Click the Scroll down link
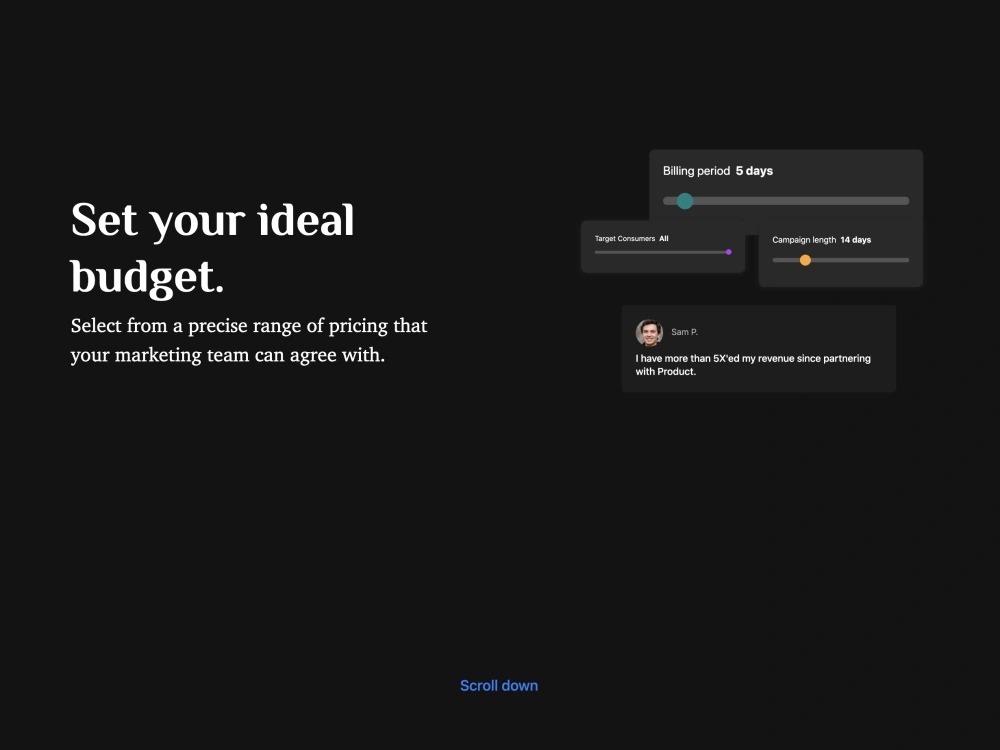 [x=499, y=686]
